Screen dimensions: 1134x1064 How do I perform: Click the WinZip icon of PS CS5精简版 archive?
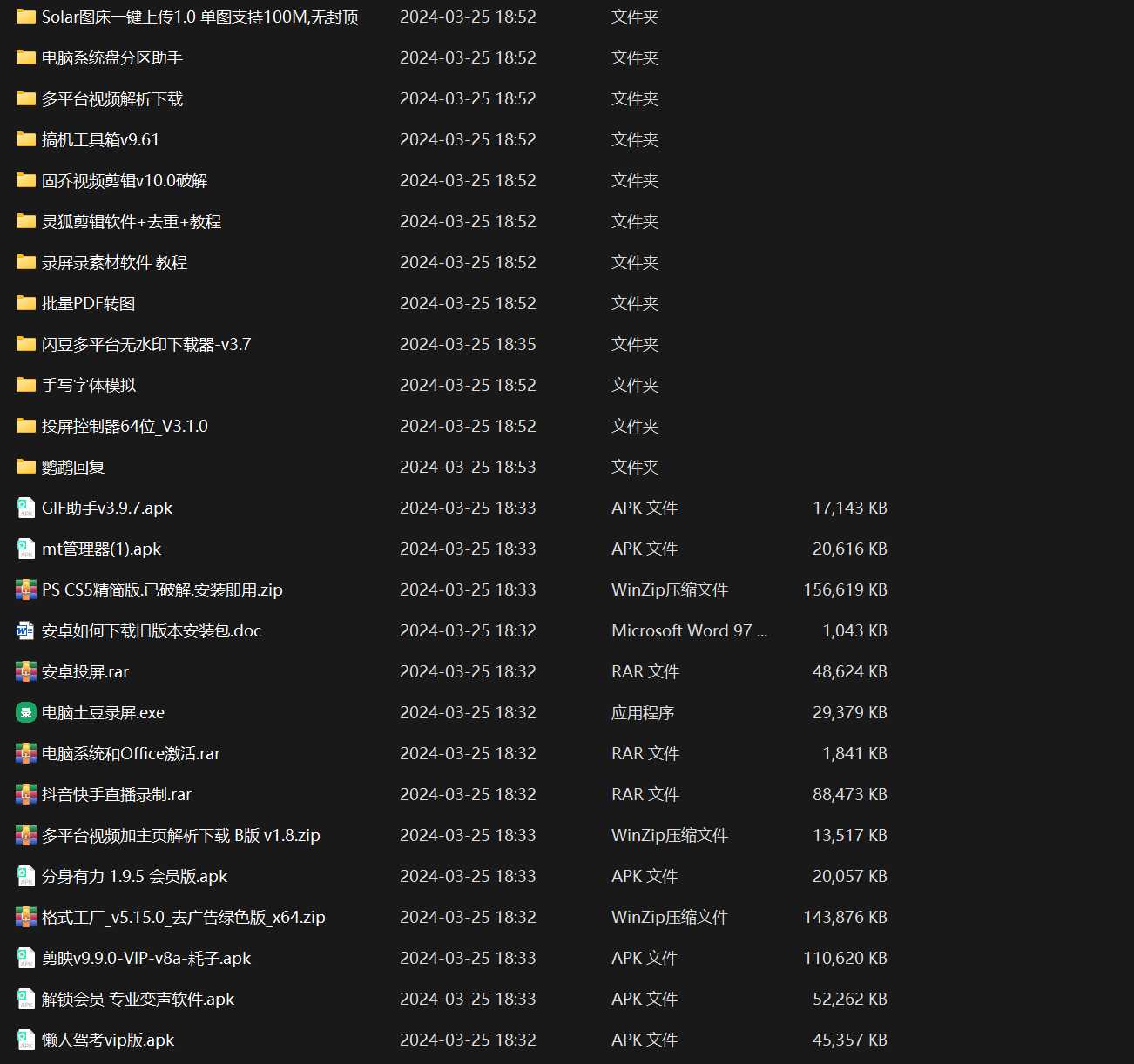click(x=24, y=589)
